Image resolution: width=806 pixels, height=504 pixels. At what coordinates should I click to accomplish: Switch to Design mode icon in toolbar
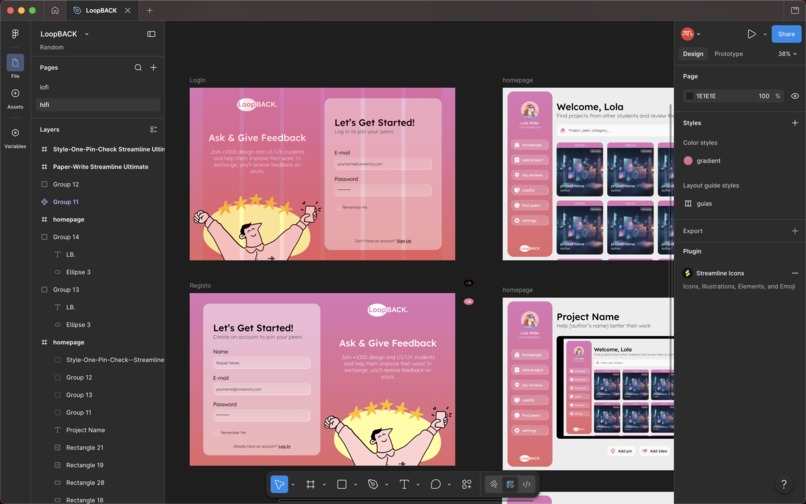pos(510,484)
